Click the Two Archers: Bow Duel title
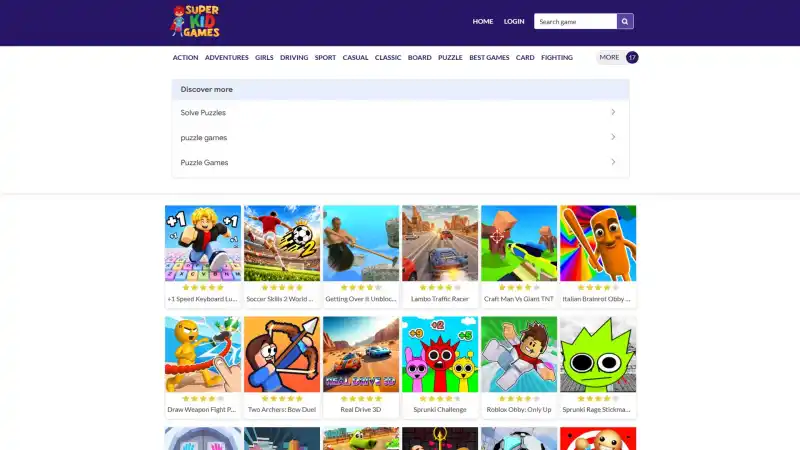This screenshot has height=450, width=800. point(282,410)
